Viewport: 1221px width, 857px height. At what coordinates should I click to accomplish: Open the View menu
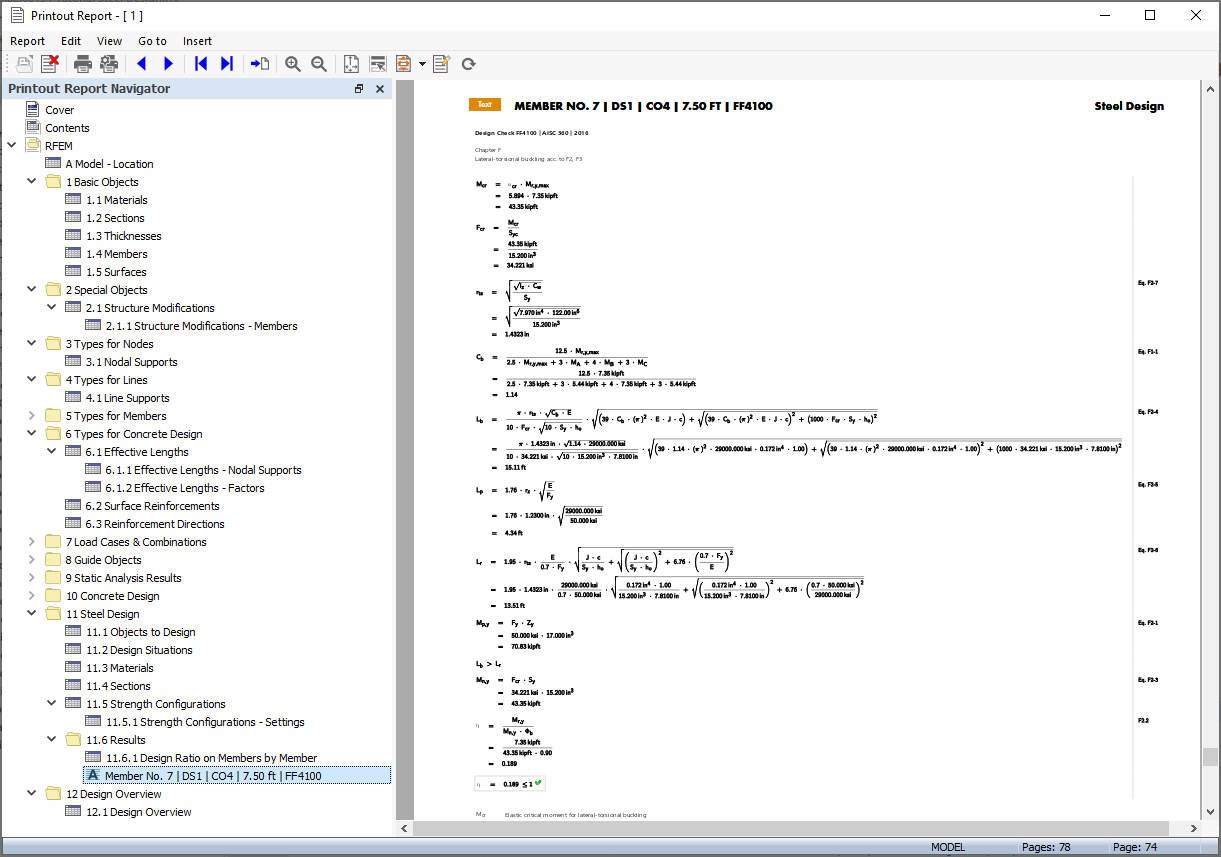tap(109, 41)
